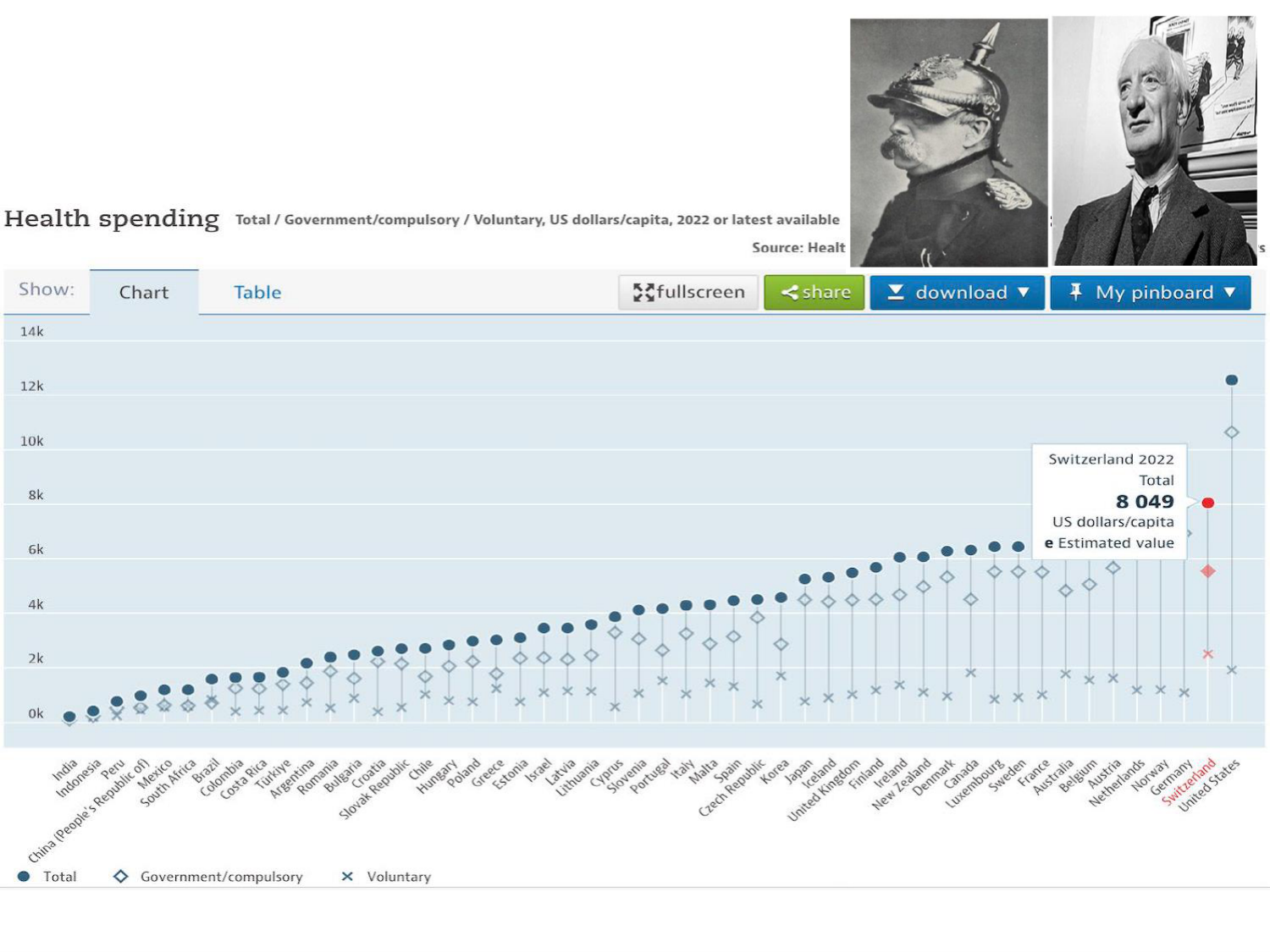
Task: Click the photo of white-haired man in suit
Action: [x=1153, y=142]
